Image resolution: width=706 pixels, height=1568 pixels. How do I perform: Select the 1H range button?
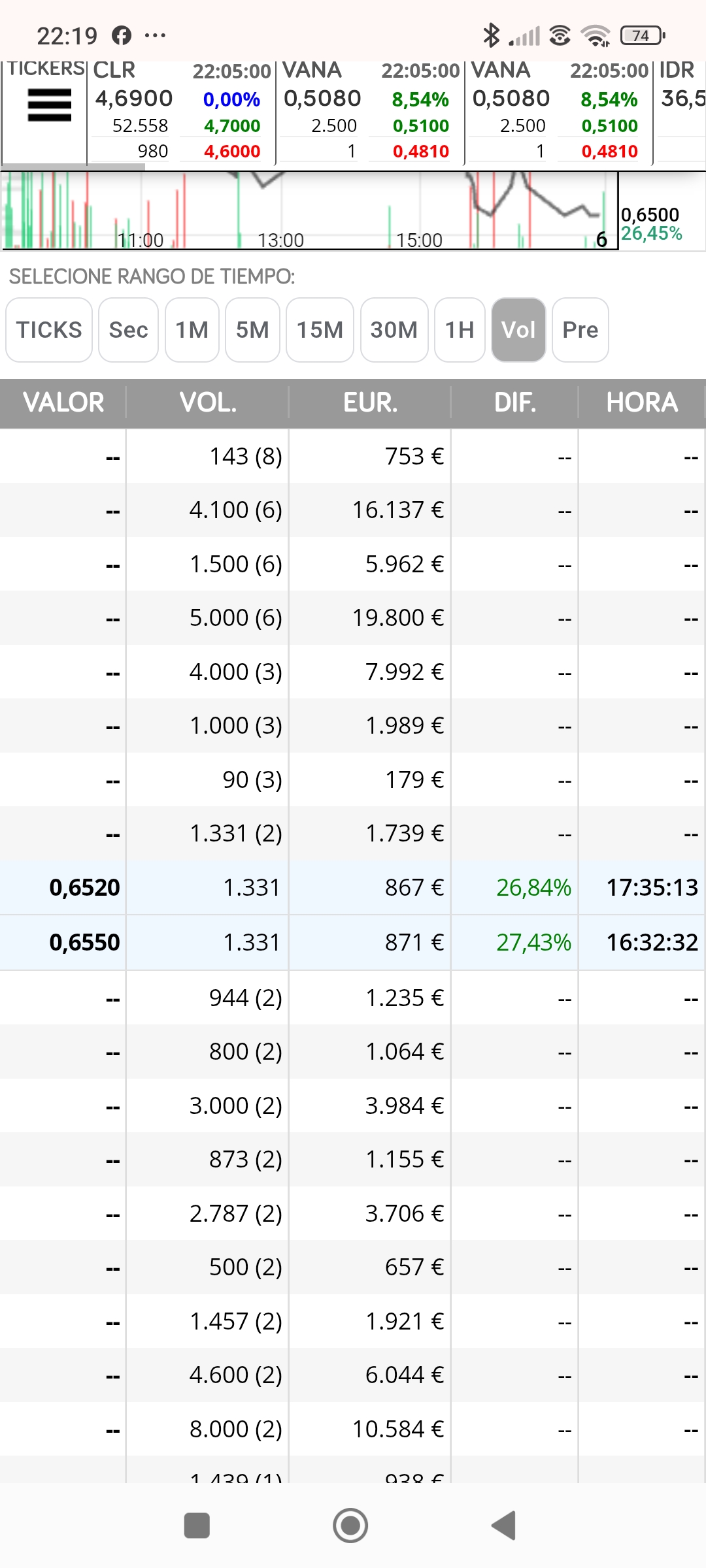(x=460, y=330)
